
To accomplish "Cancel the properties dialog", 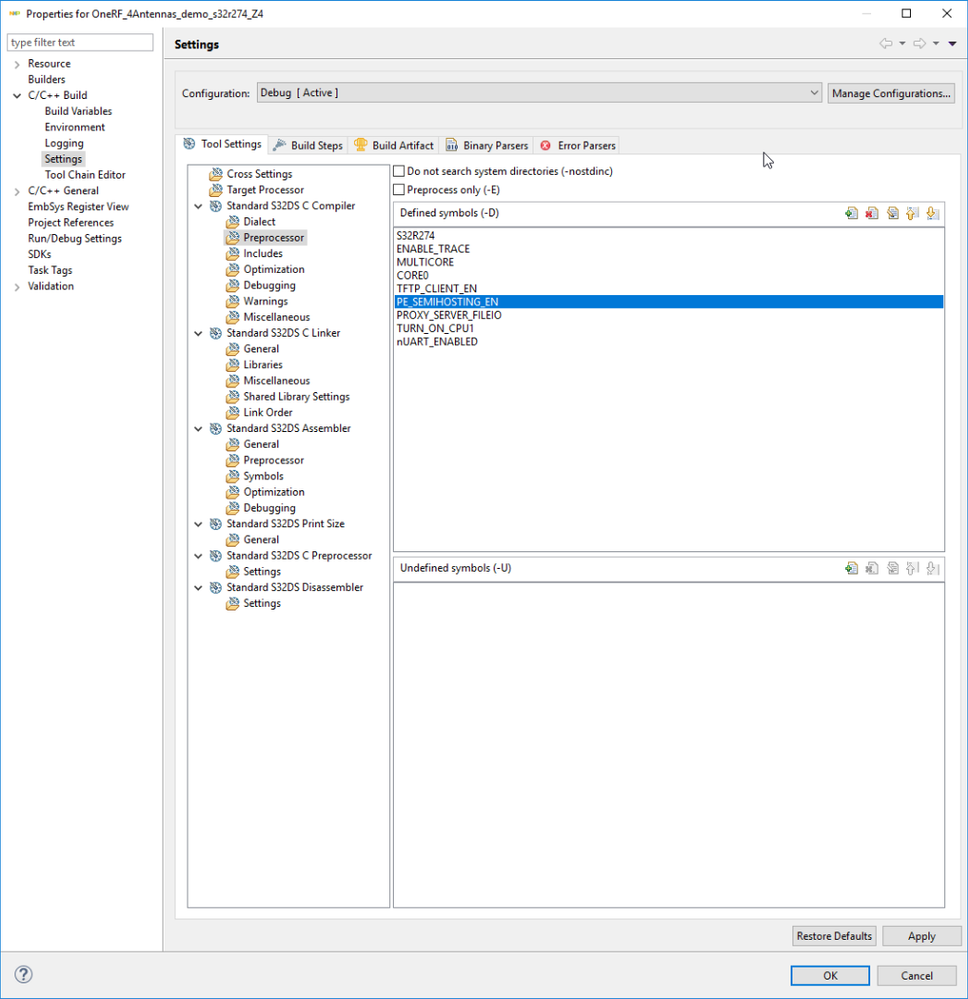I will coord(916,975).
